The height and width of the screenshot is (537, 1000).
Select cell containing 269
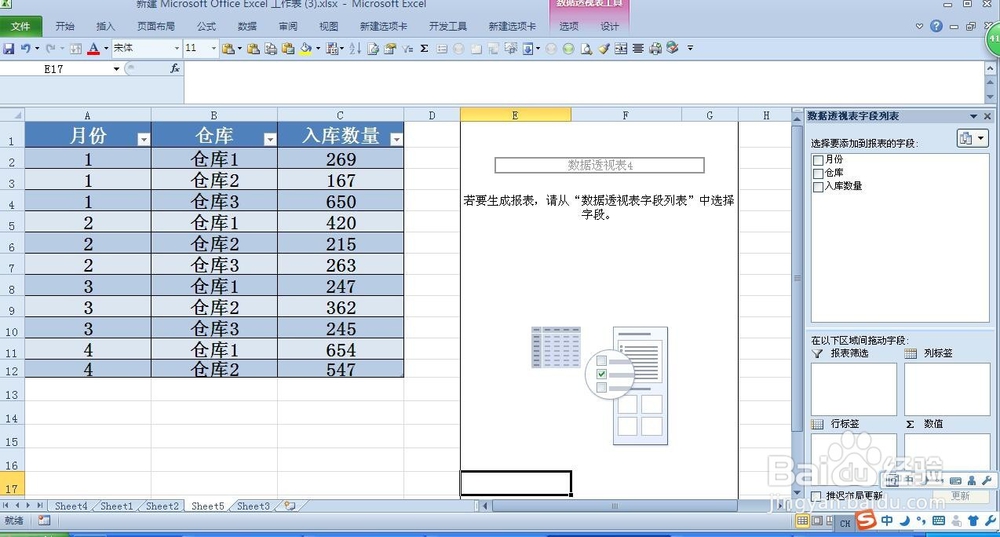coord(341,159)
